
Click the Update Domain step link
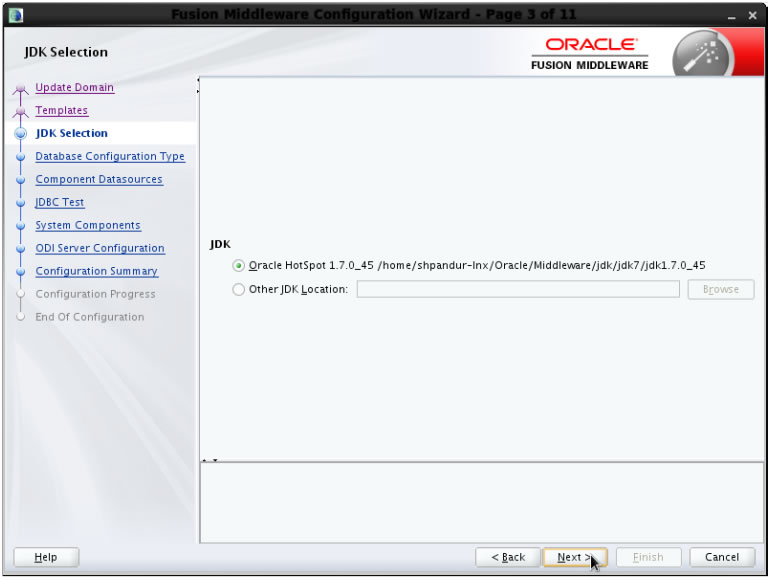pyautogui.click(x=74, y=87)
